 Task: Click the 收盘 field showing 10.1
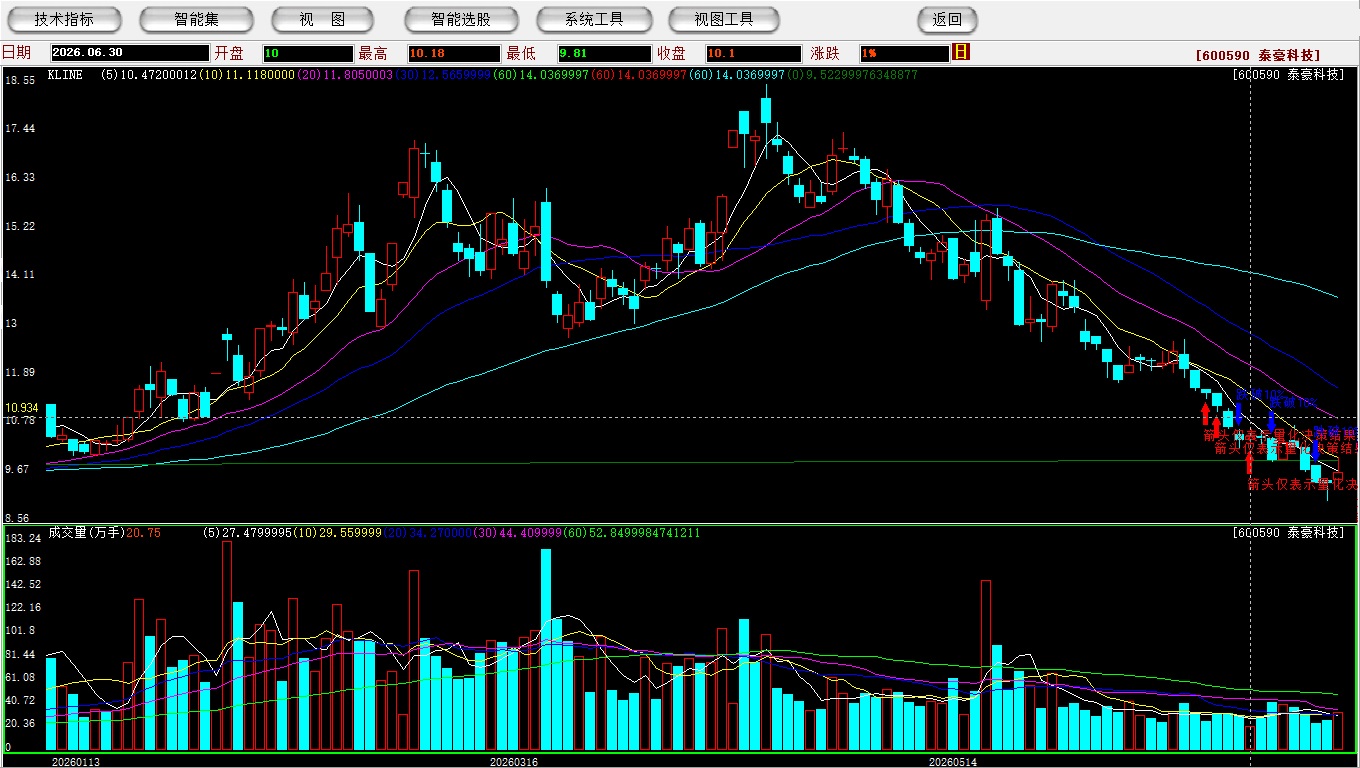753,53
